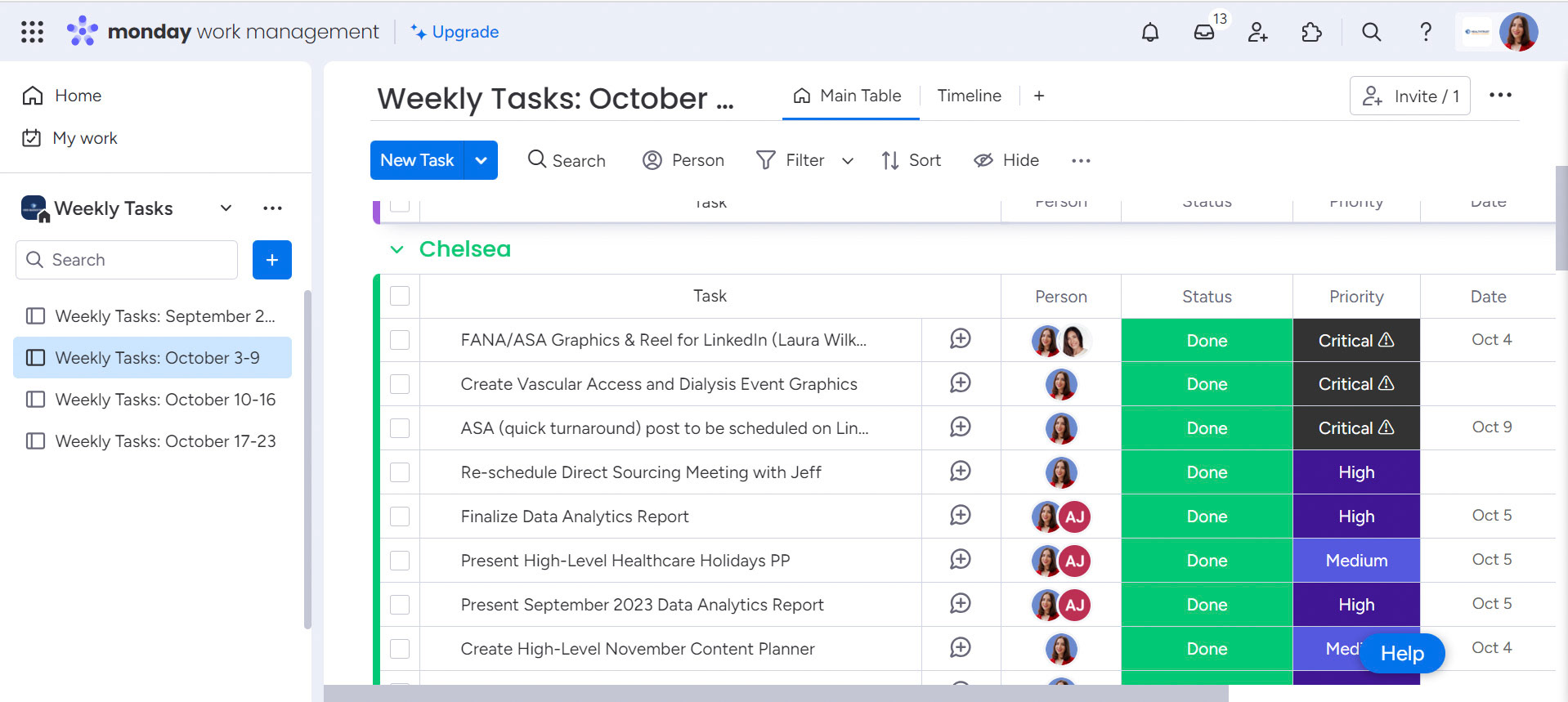
Task: Open the apps marketplace puzzle icon
Action: coord(1311,32)
